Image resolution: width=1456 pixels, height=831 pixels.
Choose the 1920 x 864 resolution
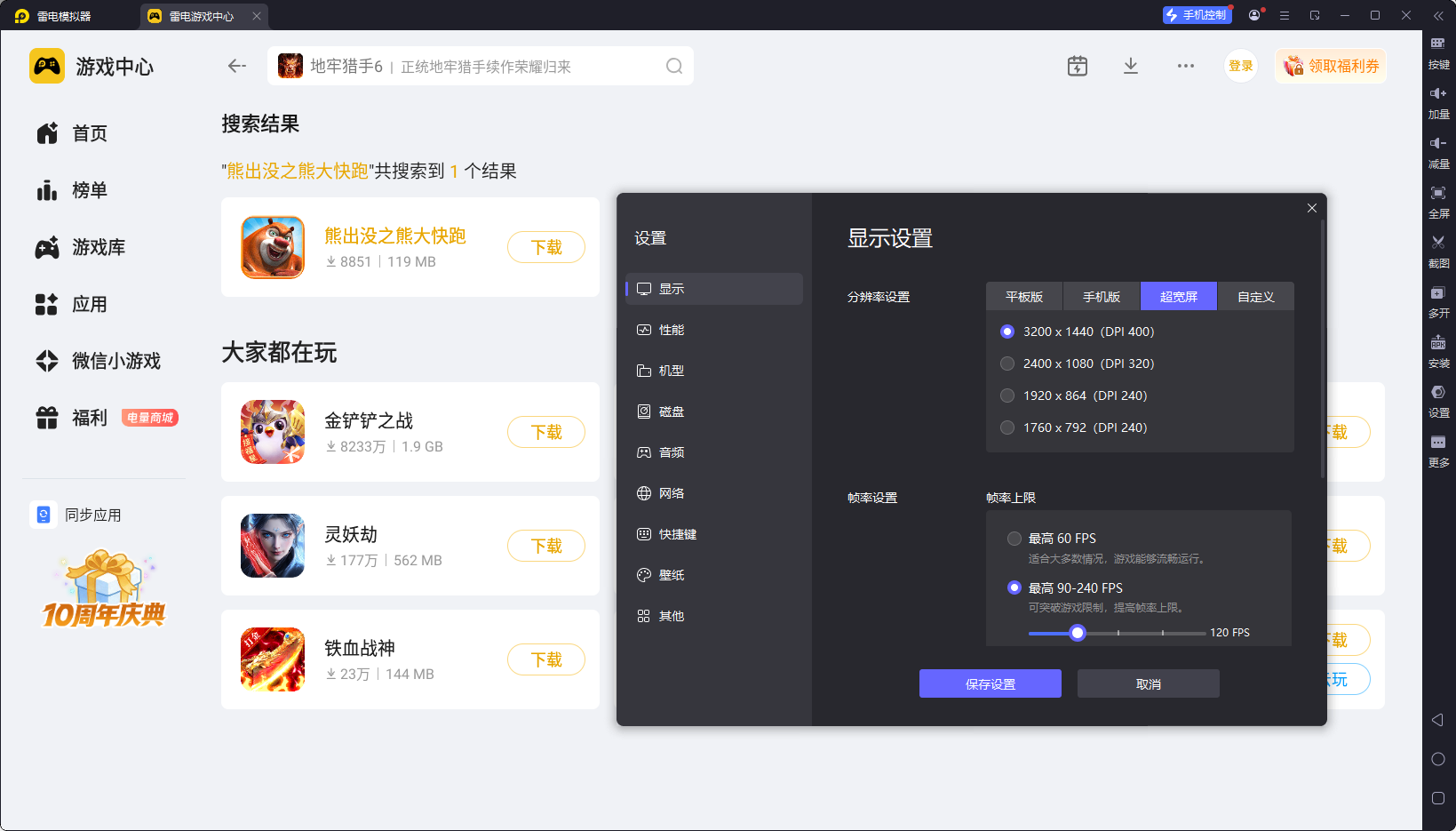(x=1007, y=396)
